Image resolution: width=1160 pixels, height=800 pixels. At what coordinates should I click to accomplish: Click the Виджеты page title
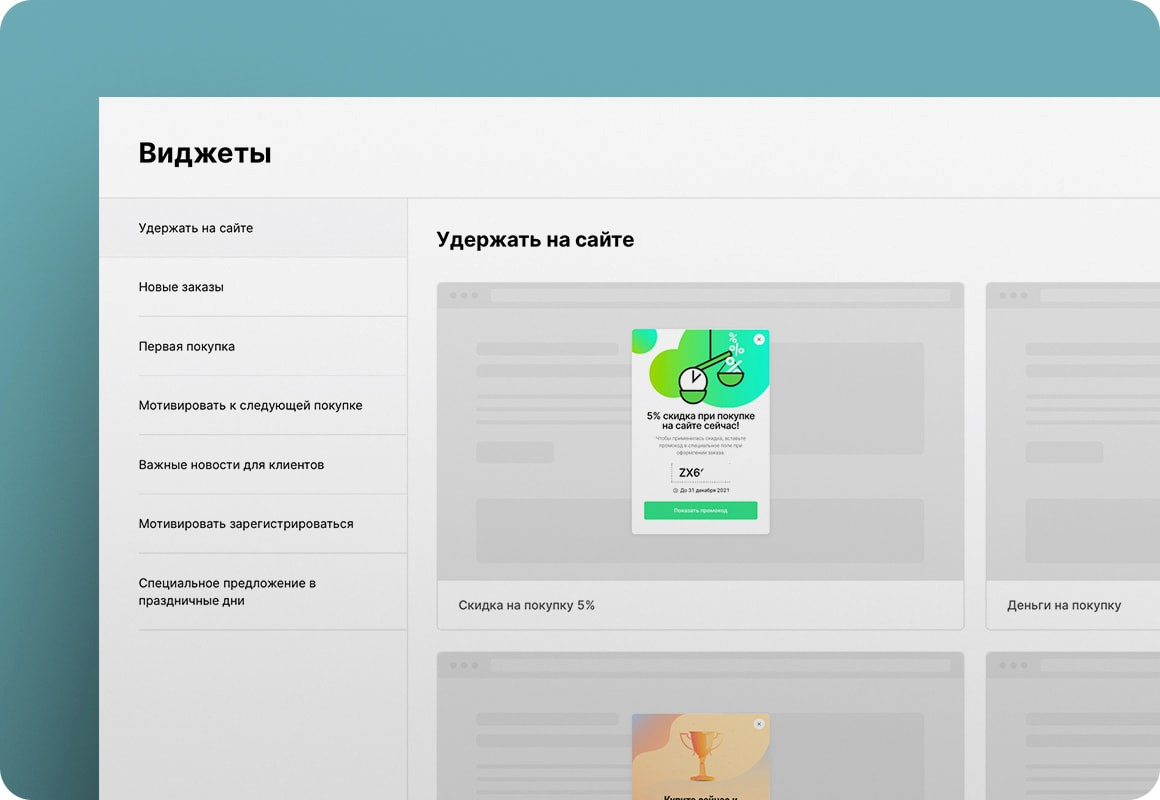click(x=205, y=153)
